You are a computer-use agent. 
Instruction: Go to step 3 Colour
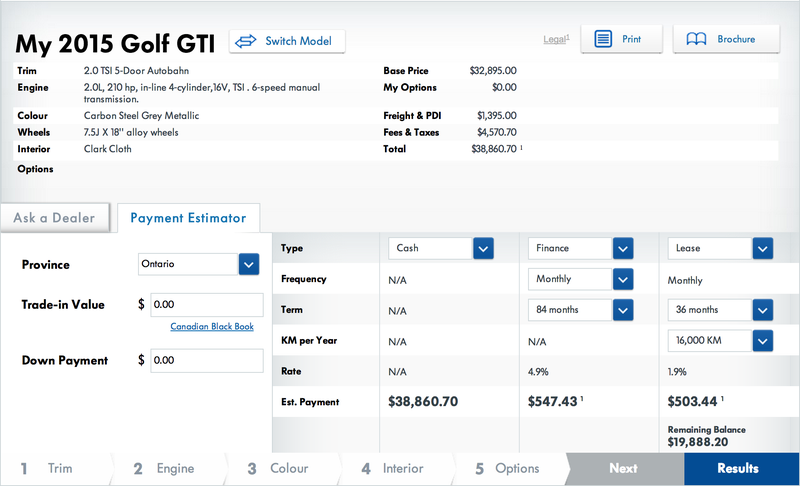(x=282, y=469)
